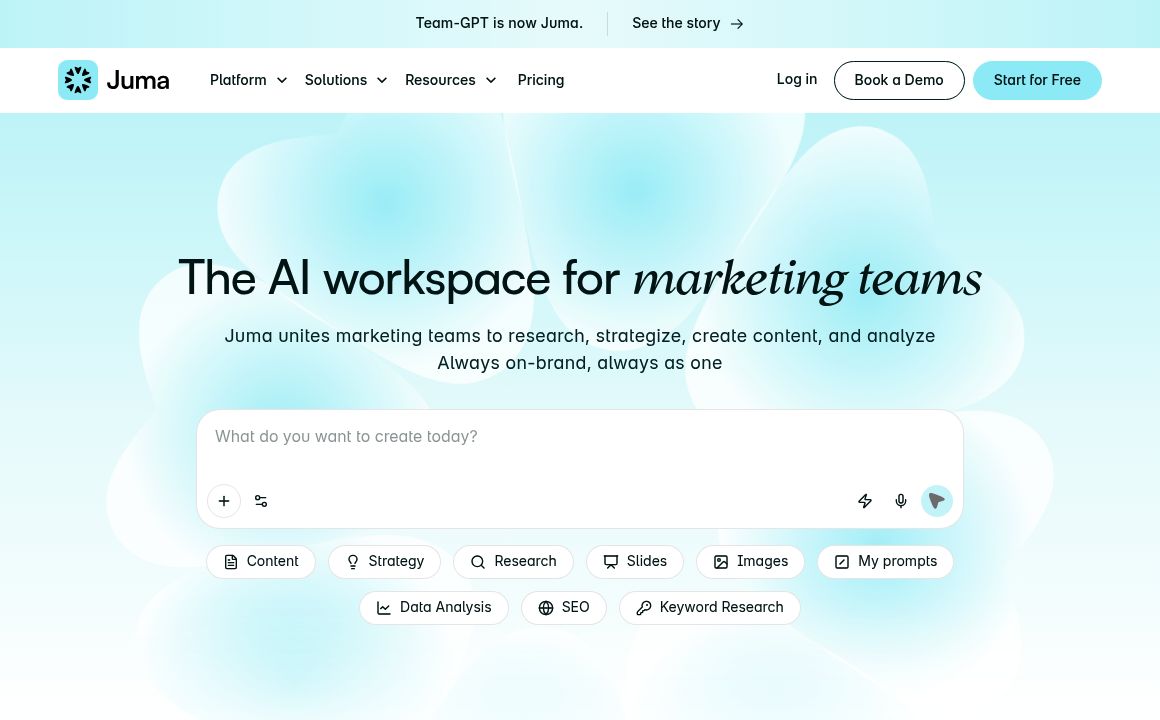The height and width of the screenshot is (720, 1160).
Task: Click the Juma logo icon
Action: (78, 80)
